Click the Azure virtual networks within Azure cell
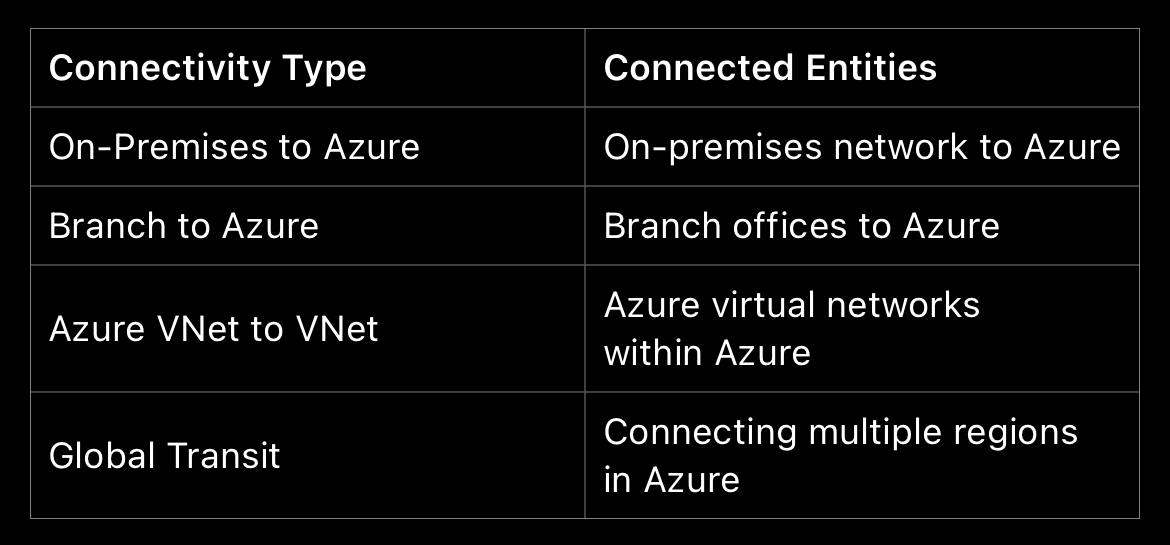 point(791,329)
